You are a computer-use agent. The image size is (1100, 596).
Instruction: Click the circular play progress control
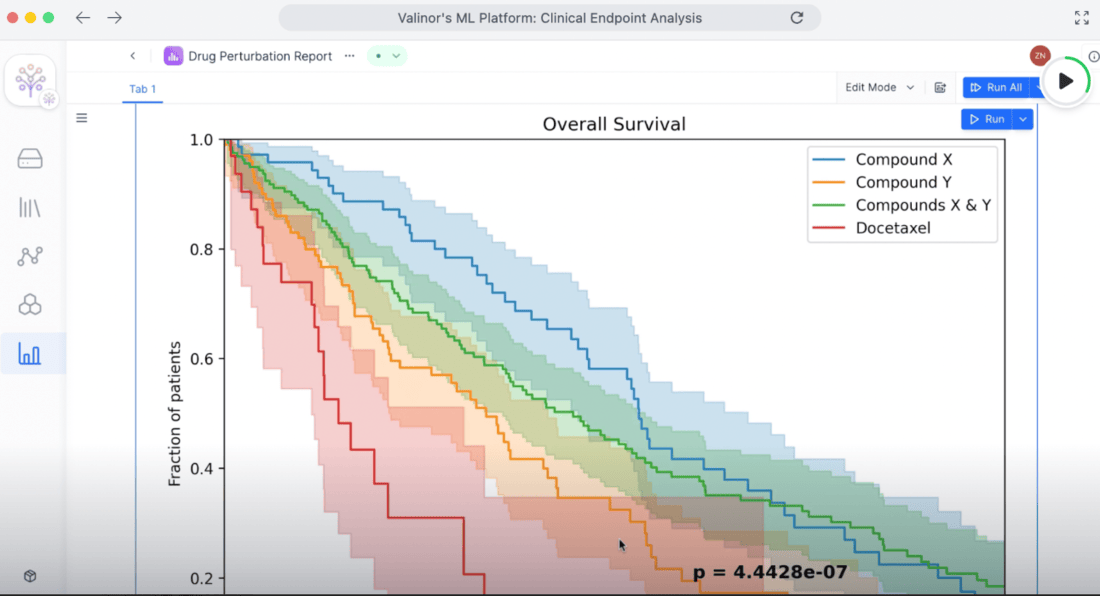pyautogui.click(x=1066, y=81)
